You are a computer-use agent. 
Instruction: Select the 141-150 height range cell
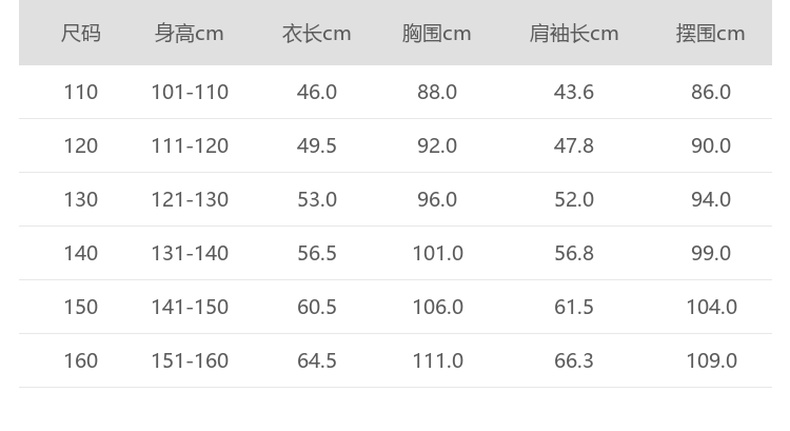click(x=190, y=307)
